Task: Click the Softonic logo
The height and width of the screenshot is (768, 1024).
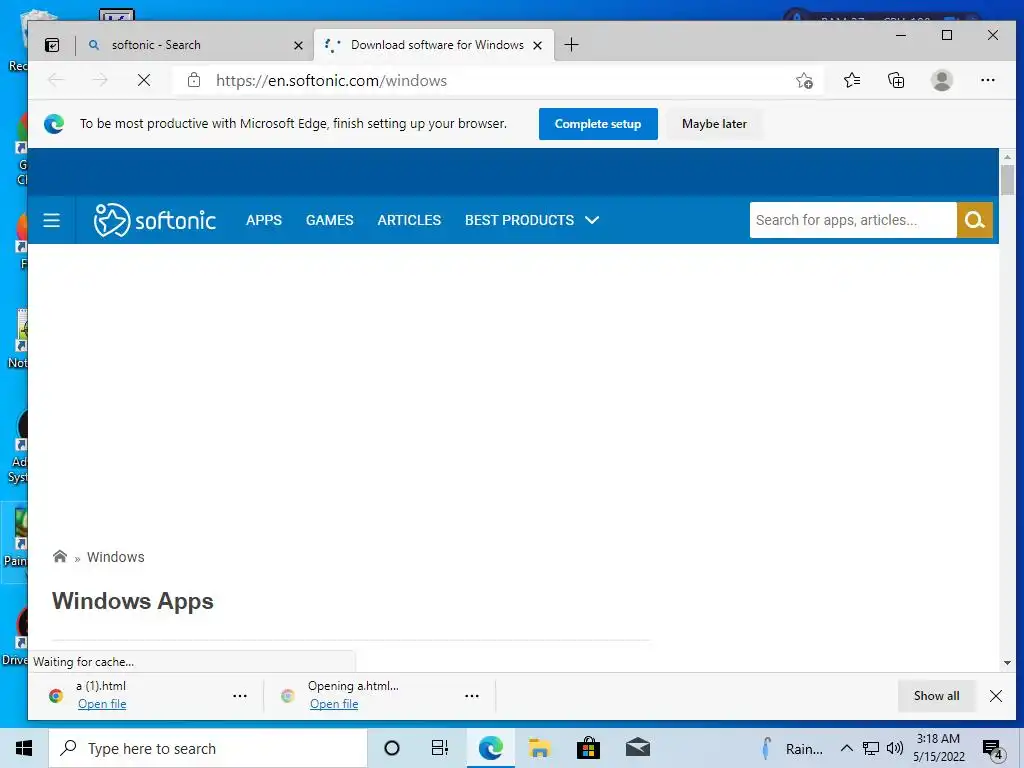Action: tap(154, 220)
